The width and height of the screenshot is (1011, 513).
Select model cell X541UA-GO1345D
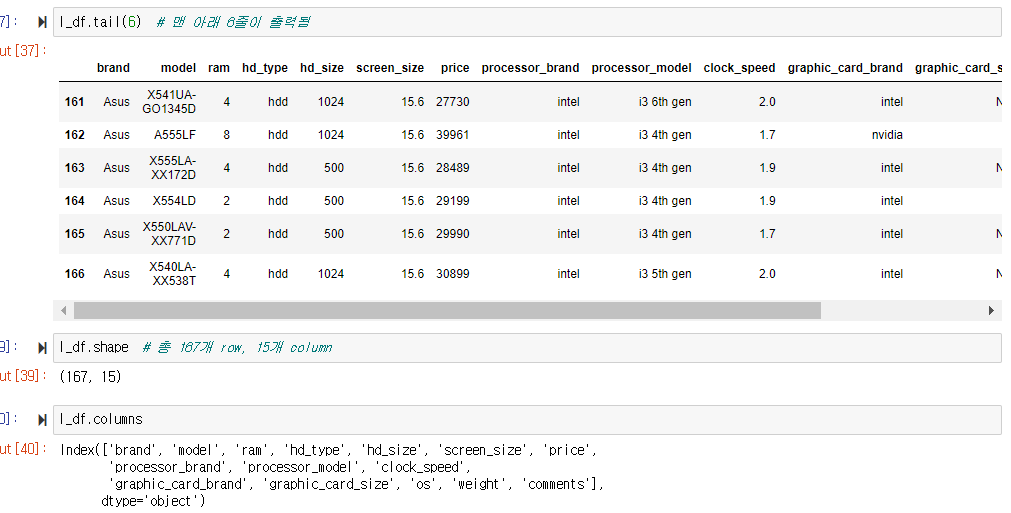[169, 102]
